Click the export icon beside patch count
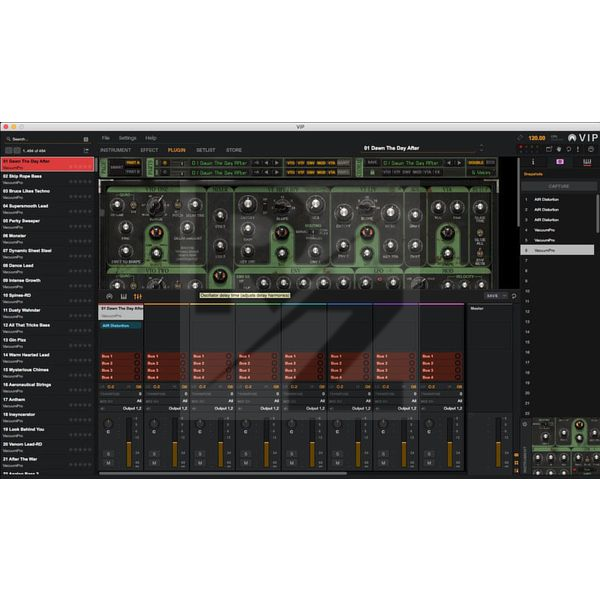Viewport: 600px width, 600px height. point(86,151)
